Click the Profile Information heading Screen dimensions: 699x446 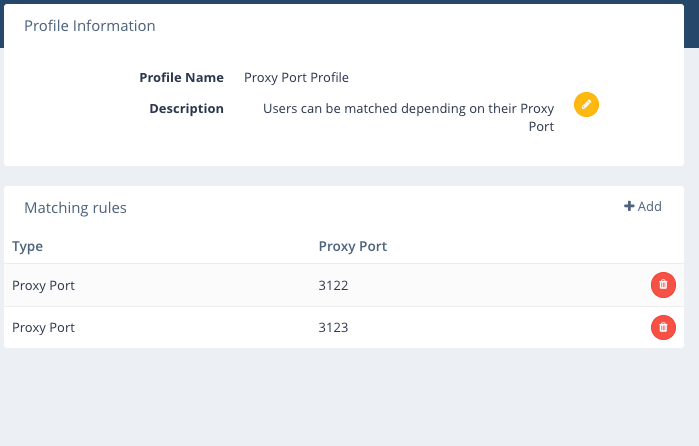[x=90, y=26]
